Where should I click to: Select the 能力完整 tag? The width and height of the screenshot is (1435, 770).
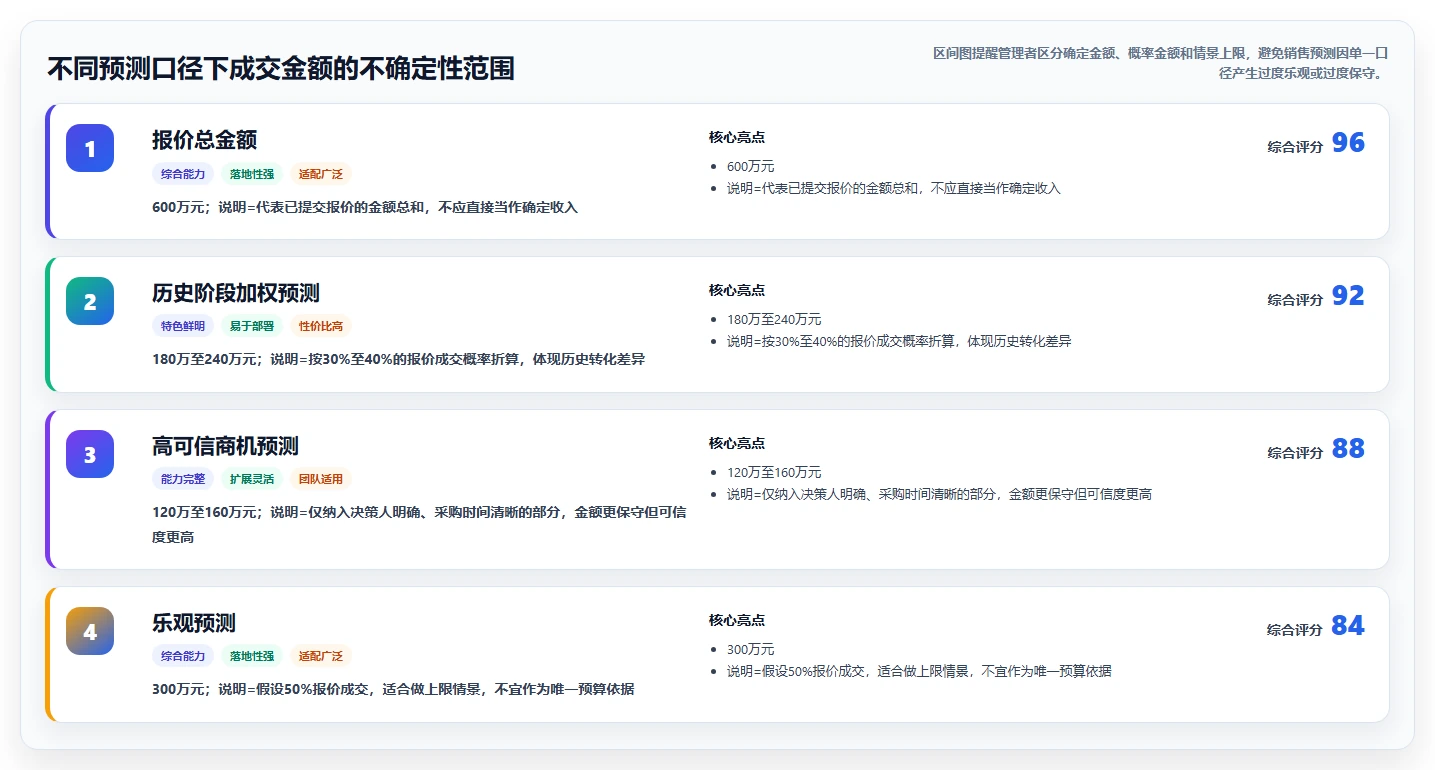(183, 479)
